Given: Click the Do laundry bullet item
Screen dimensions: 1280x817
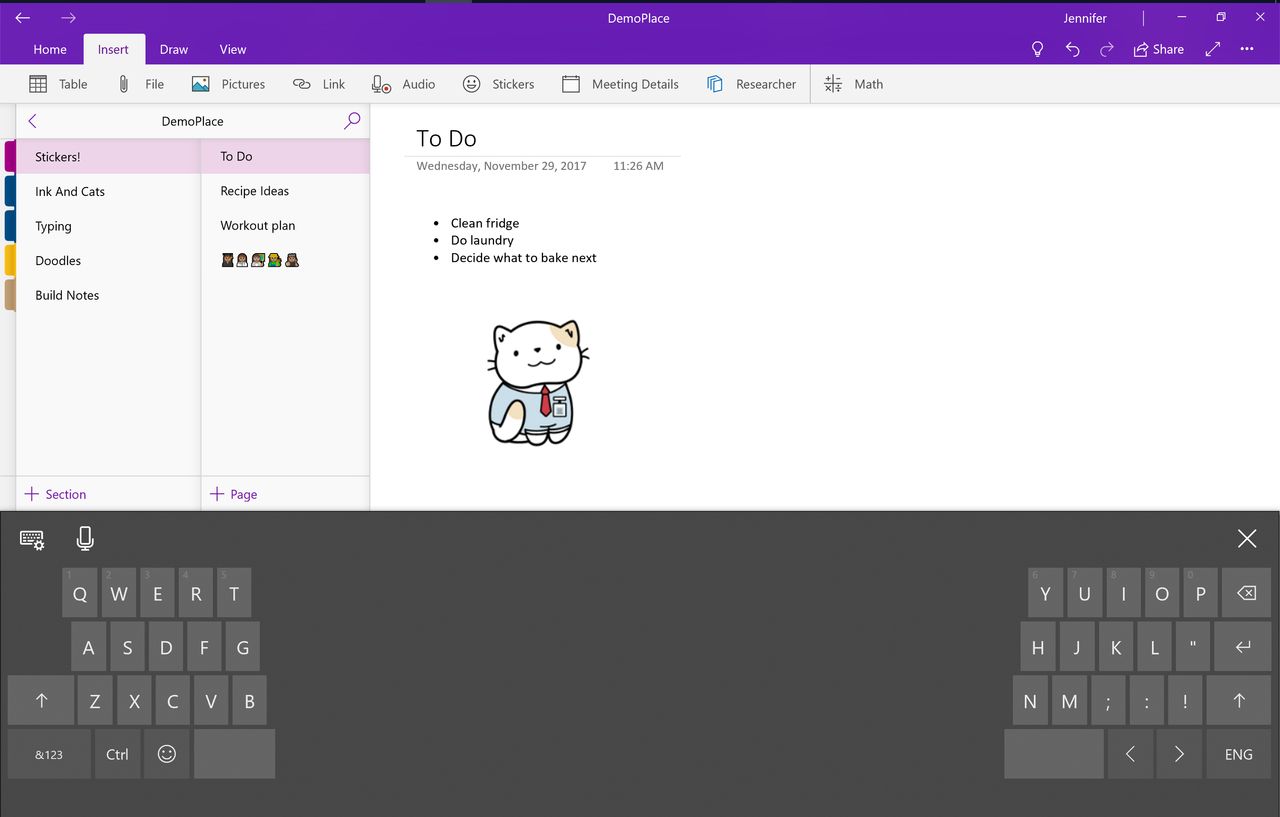Looking at the screenshot, I should [482, 240].
